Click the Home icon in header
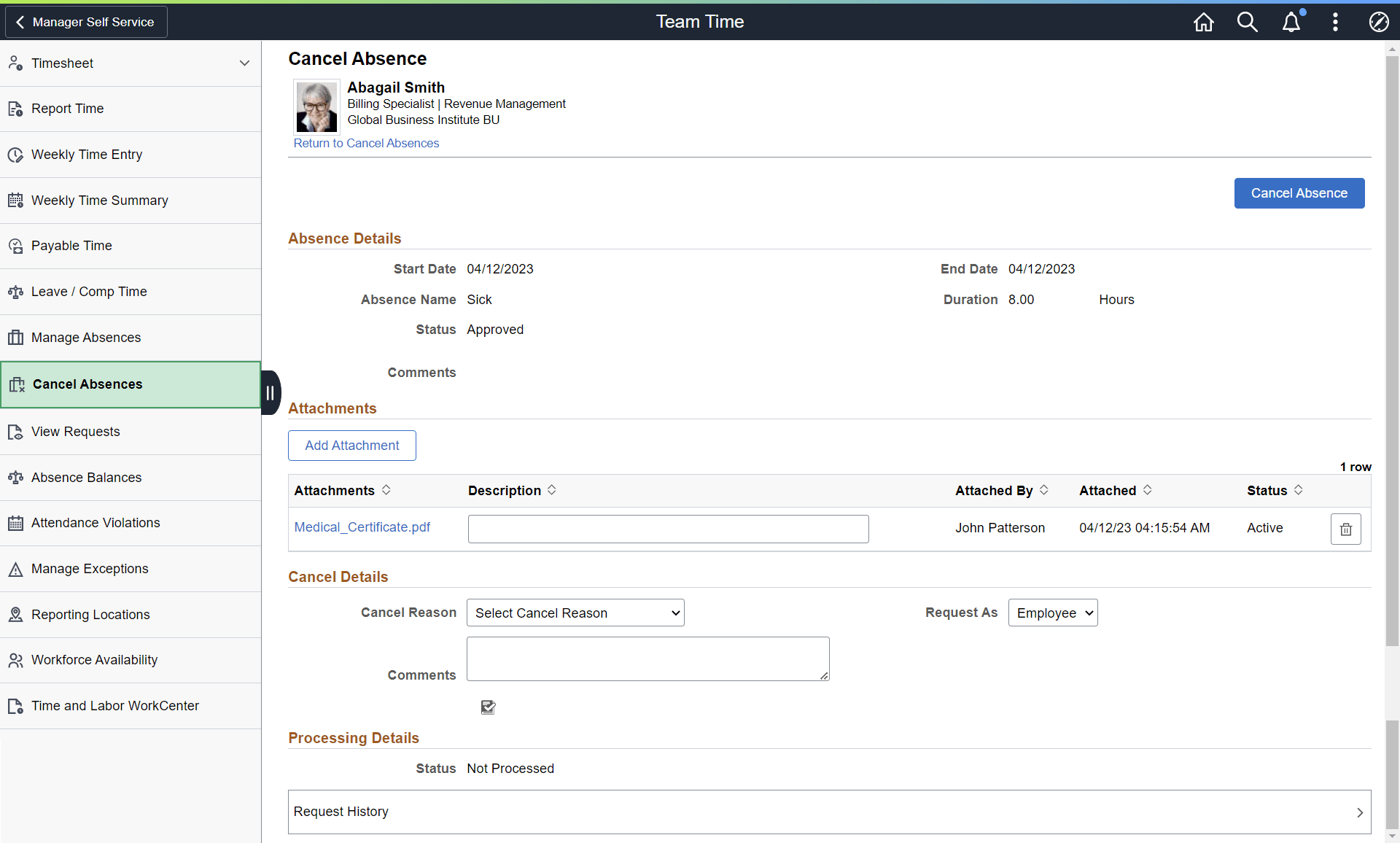This screenshot has height=843, width=1400. (1203, 22)
